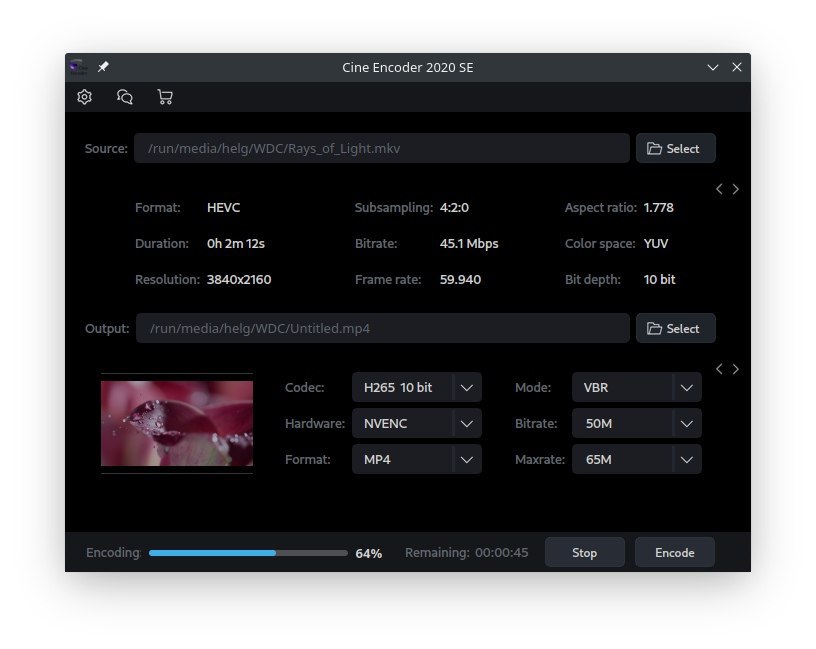Click next arrow beside source info
816x649 pixels.
[735, 189]
